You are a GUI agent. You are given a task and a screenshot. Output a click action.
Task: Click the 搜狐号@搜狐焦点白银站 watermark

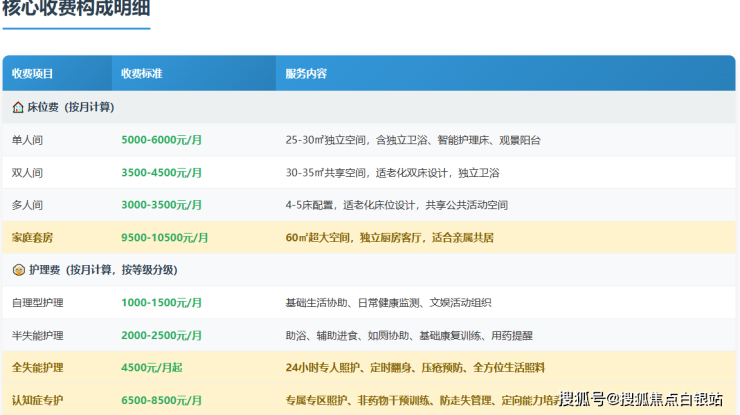click(640, 399)
